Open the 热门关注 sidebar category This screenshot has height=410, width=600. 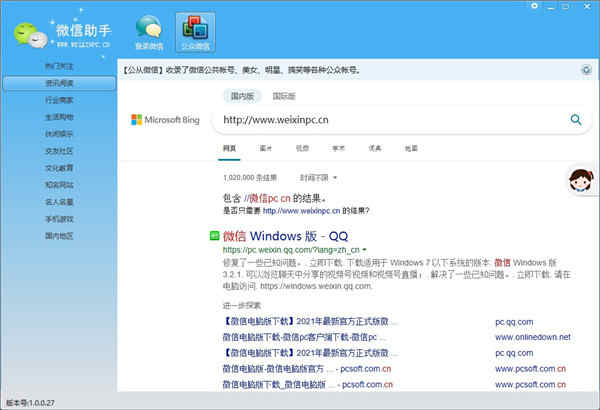click(x=59, y=66)
